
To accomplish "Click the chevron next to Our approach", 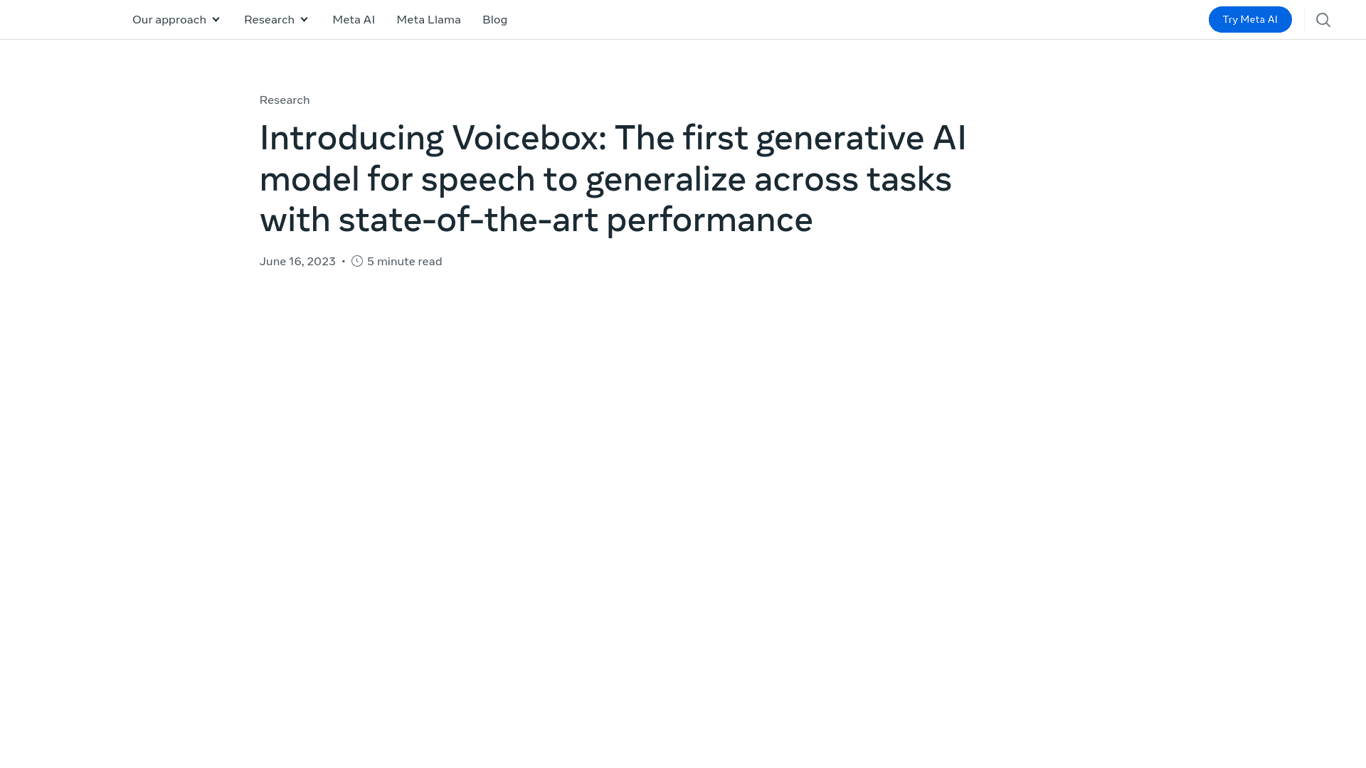I will tap(215, 19).
